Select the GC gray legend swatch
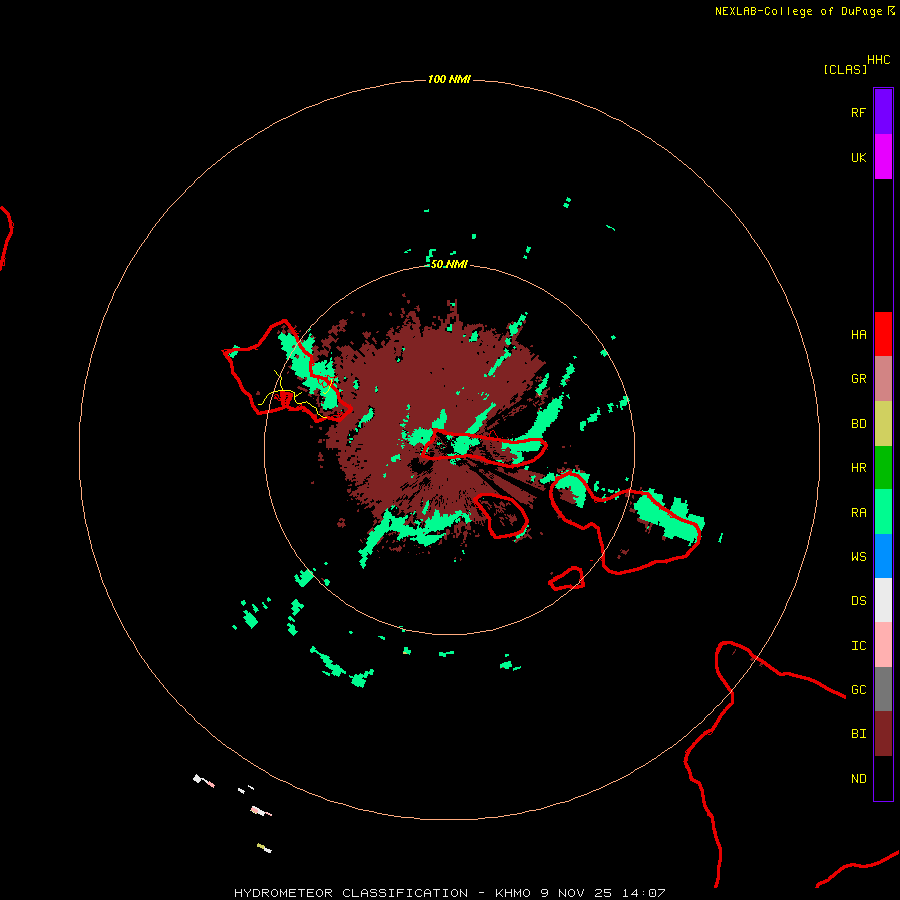Viewport: 900px width, 900px height. click(x=883, y=689)
